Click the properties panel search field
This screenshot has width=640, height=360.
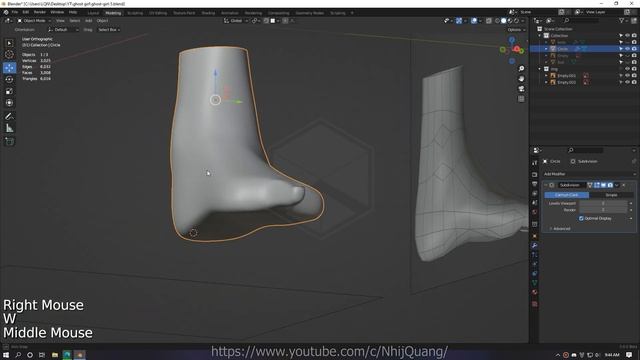tap(585, 150)
